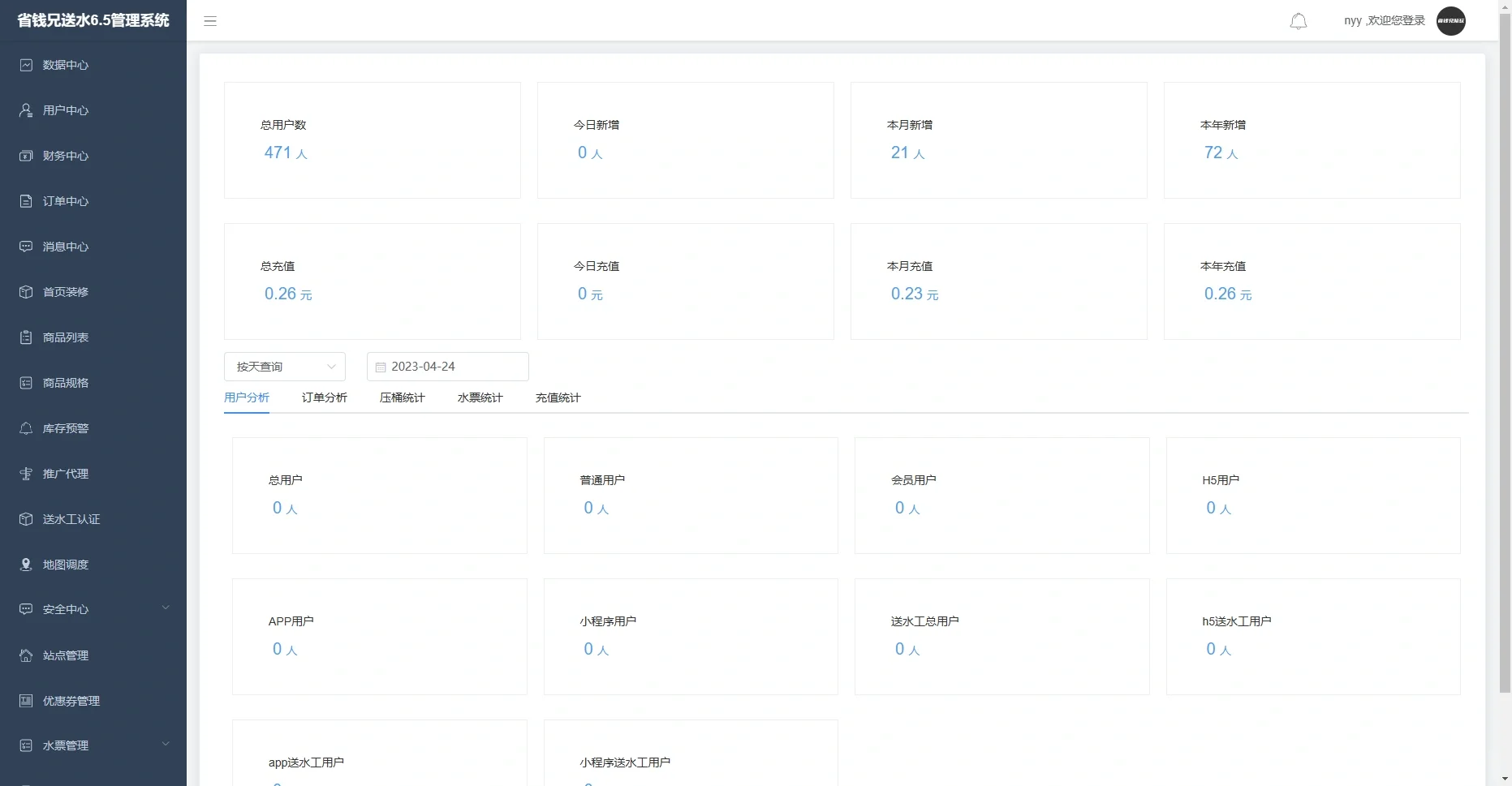1512x786 pixels.
Task: Open the 按天查询 dropdown
Action: (x=284, y=367)
